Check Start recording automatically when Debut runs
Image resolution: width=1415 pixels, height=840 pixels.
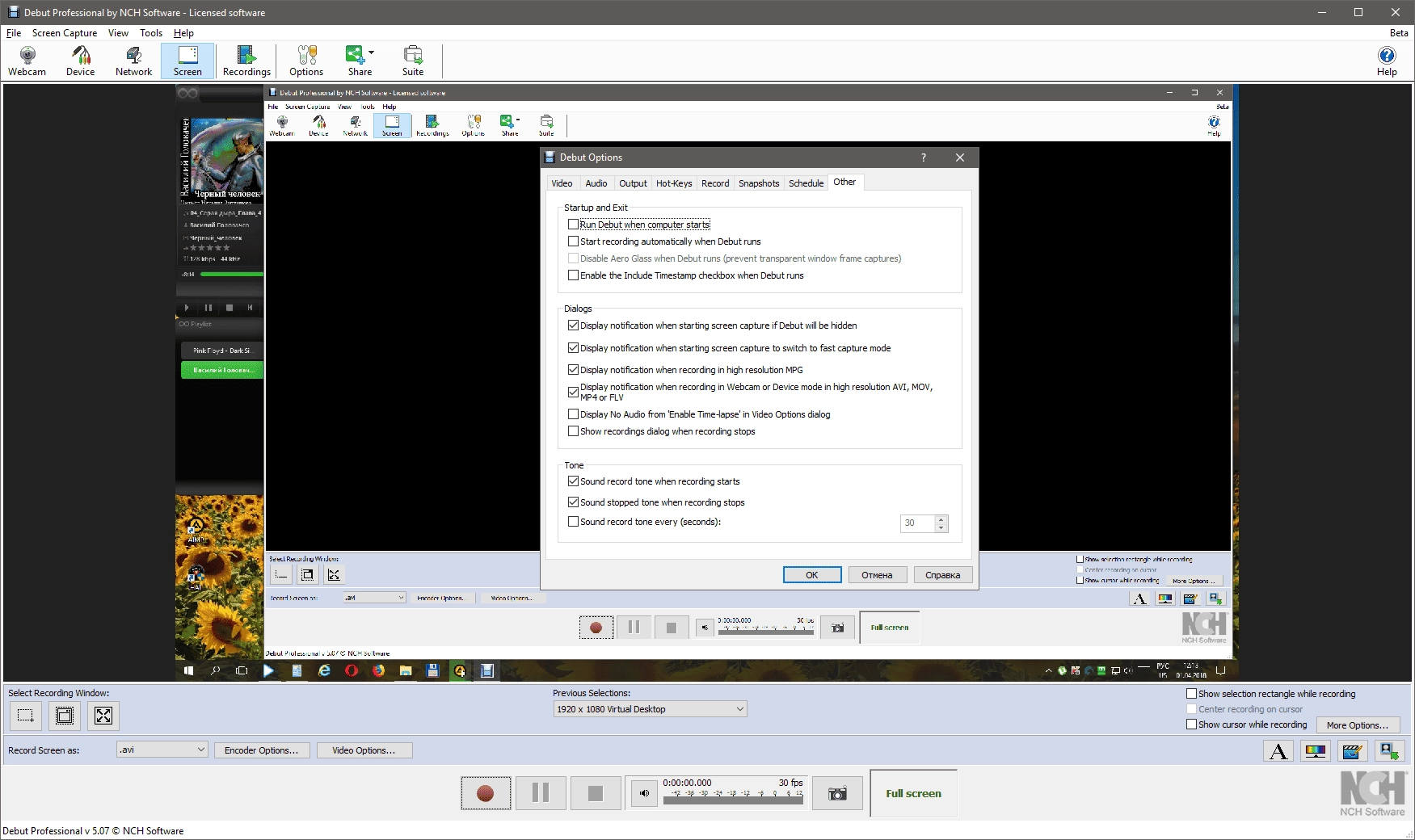573,241
